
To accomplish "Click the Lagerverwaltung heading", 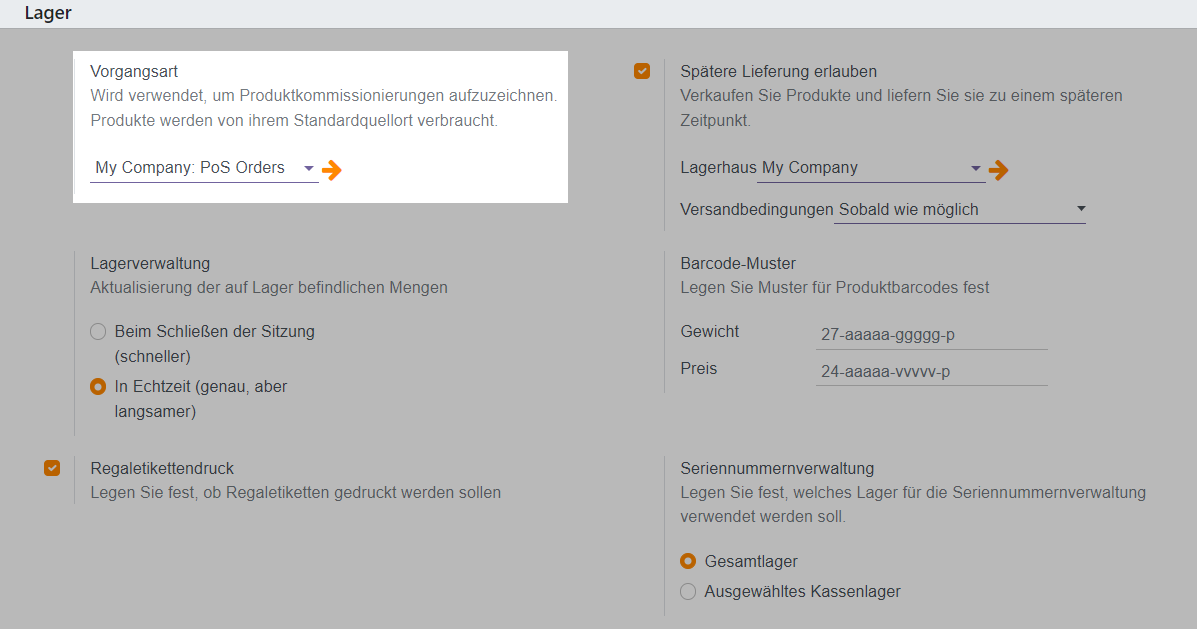I will [x=150, y=264].
